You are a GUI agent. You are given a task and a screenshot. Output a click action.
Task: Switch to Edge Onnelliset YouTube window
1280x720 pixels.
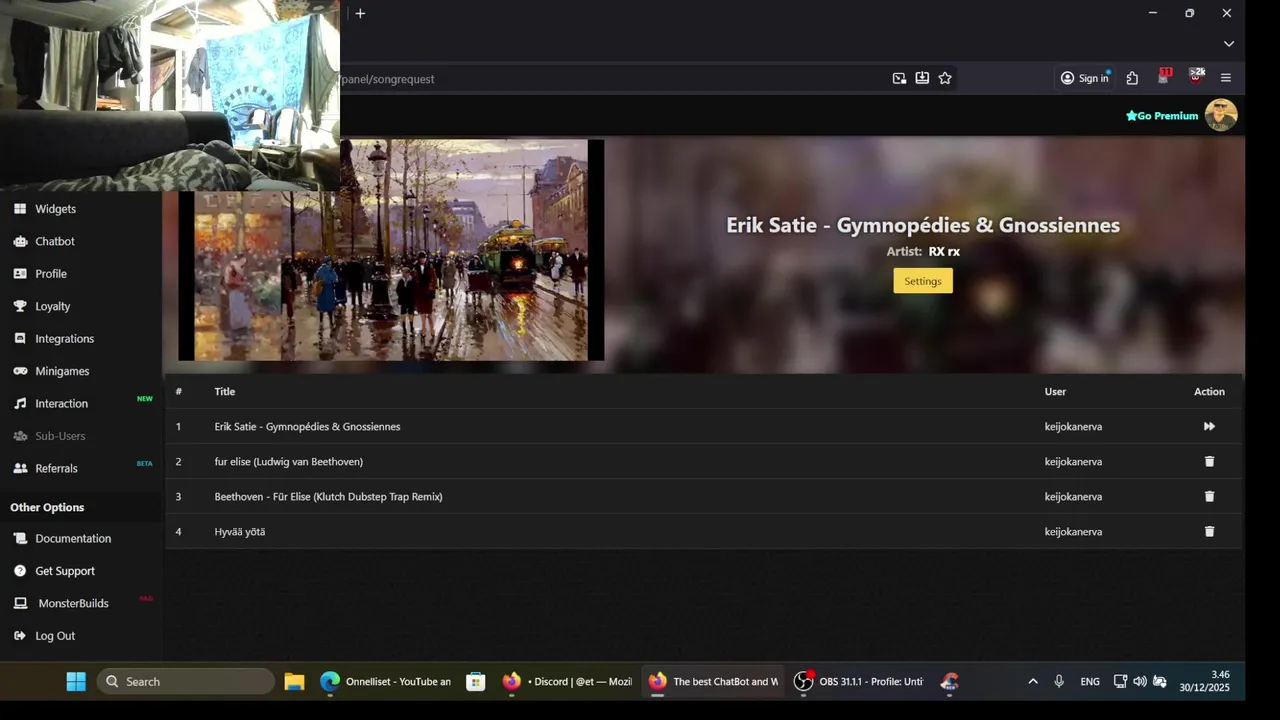(x=385, y=681)
